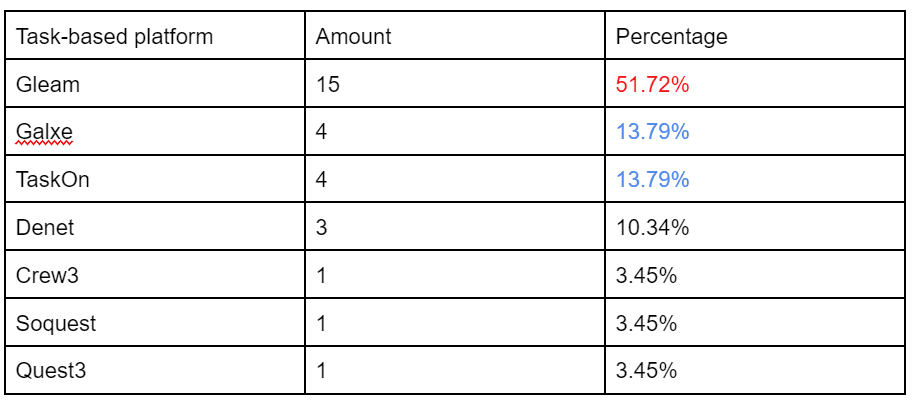Select Quest3's 3.45% percentage
Viewport: 916px width, 401px height.
(x=646, y=371)
